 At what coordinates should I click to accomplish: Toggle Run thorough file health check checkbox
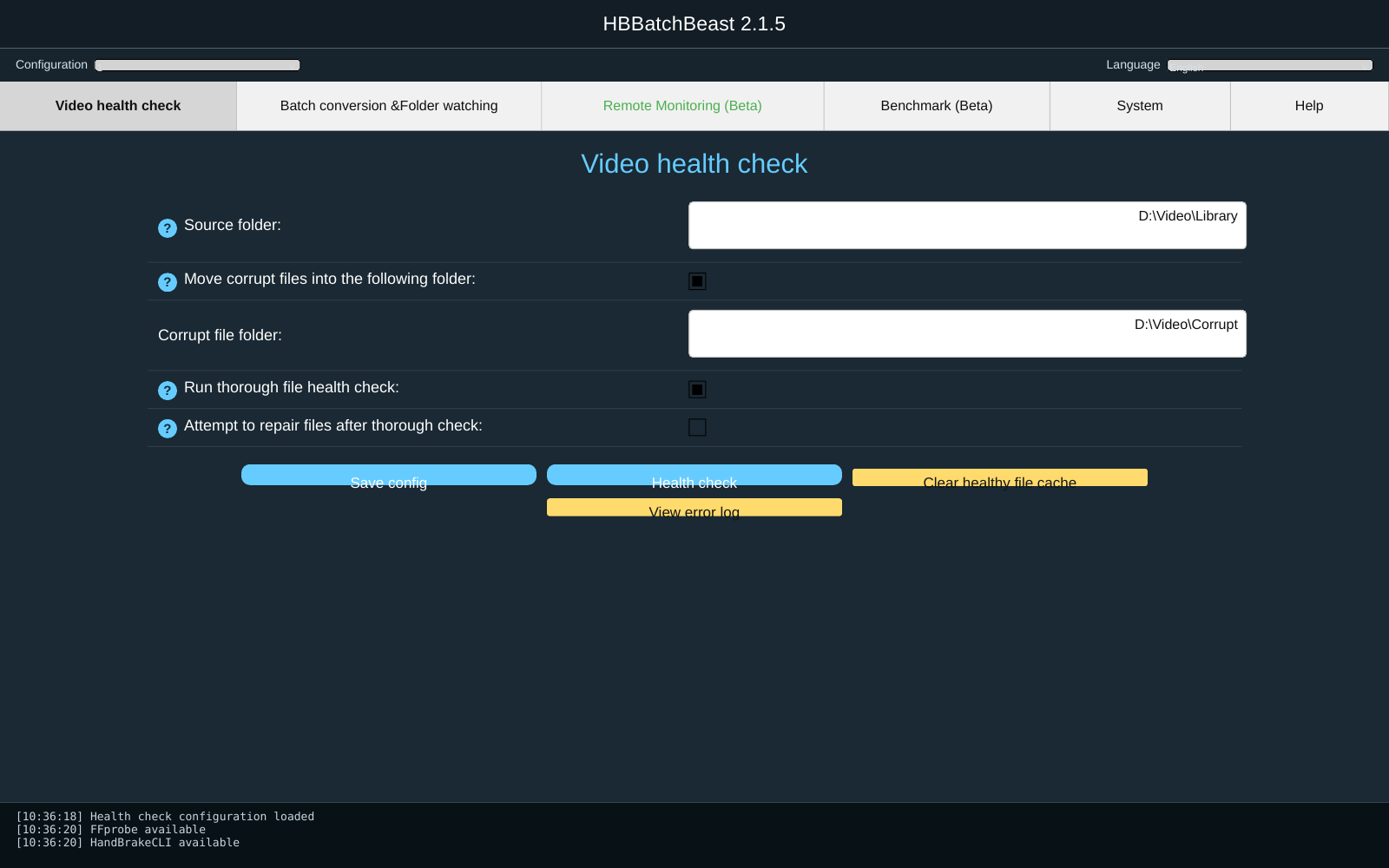[697, 390]
